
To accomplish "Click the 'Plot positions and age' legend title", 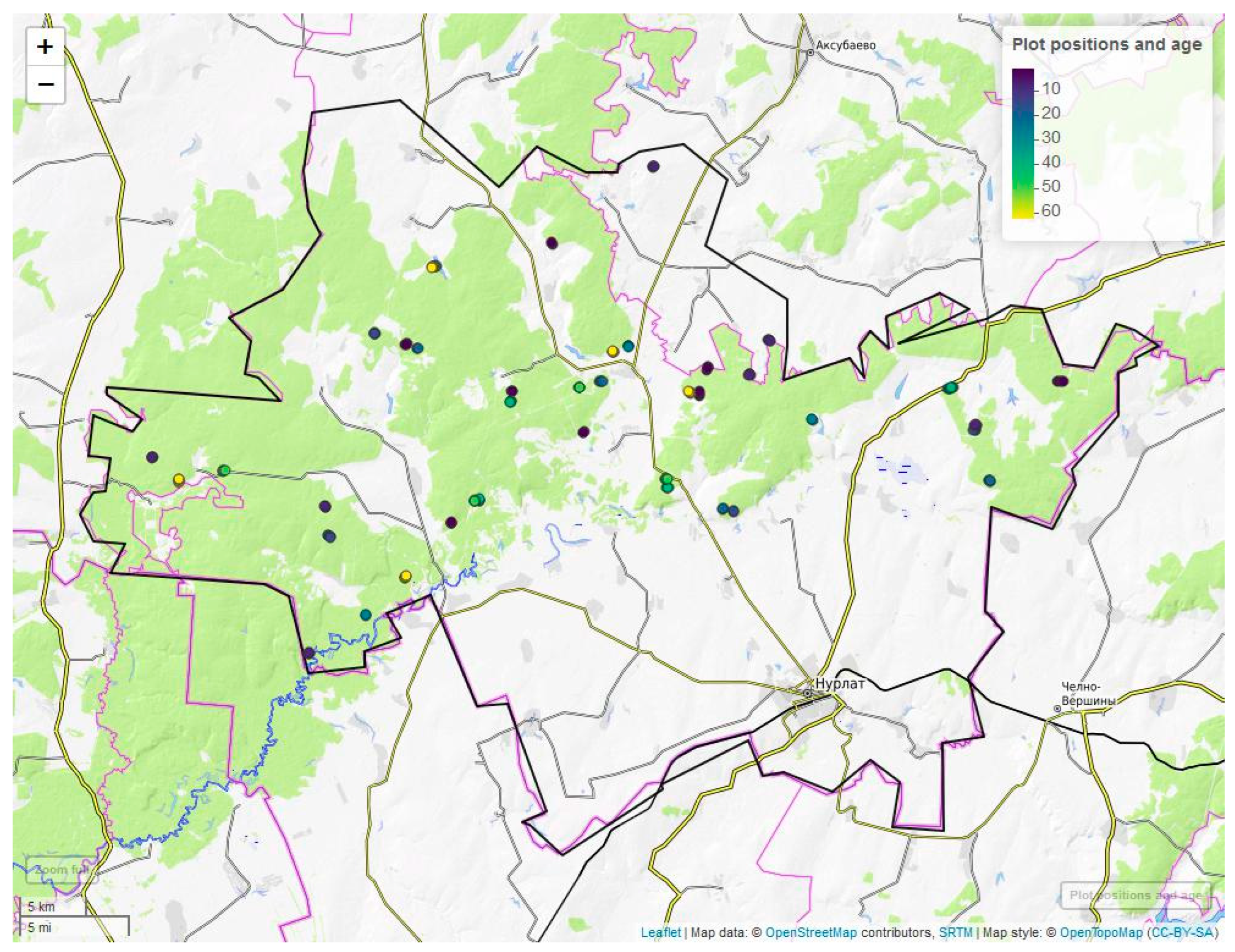I will [1107, 45].
